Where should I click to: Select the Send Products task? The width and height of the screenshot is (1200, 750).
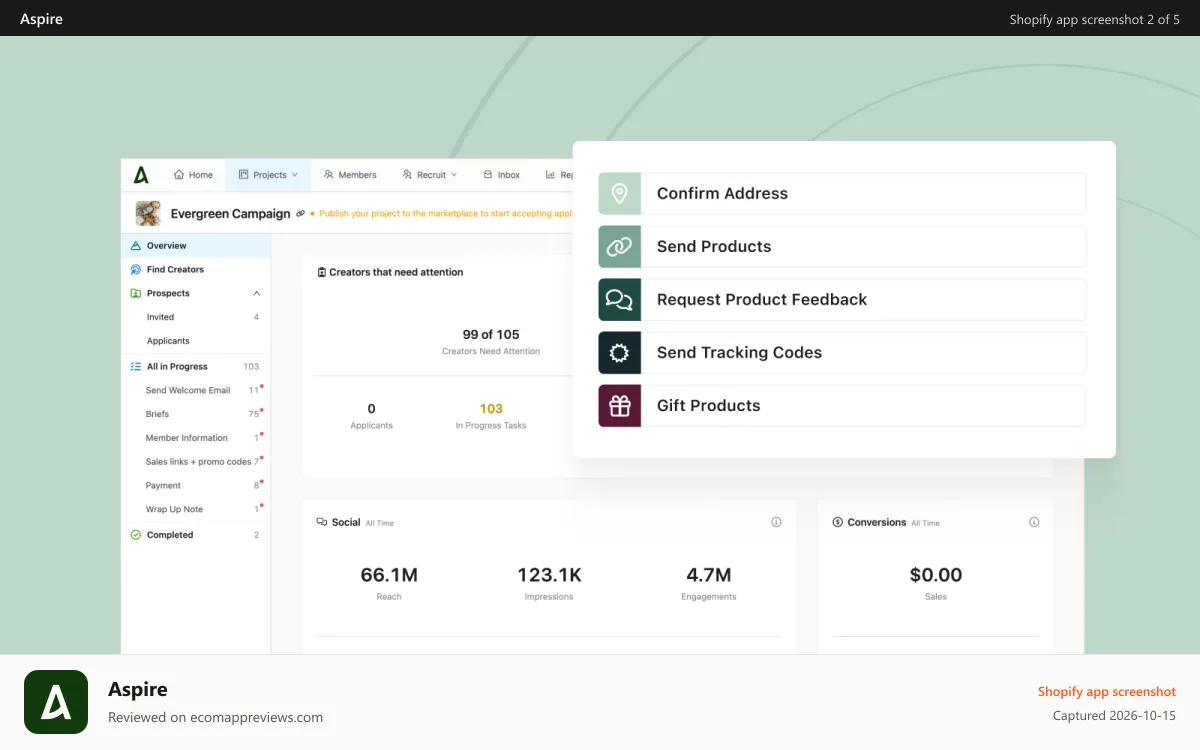pos(842,246)
